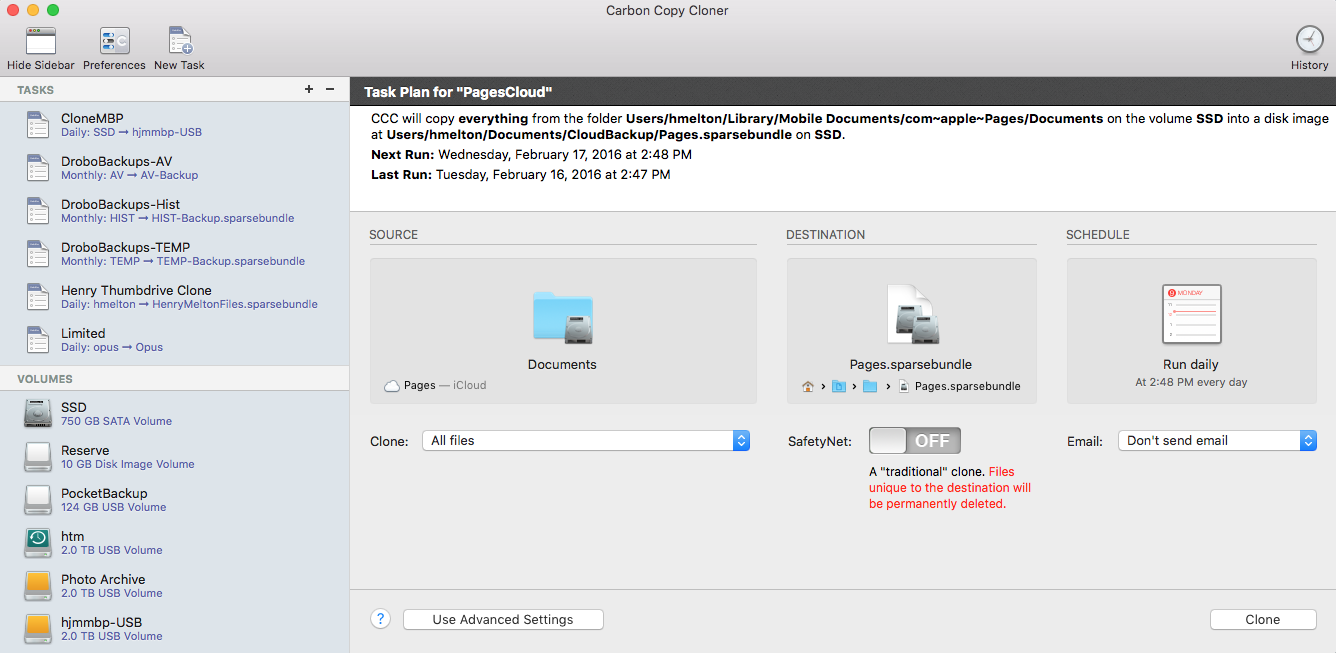Open the Preferences toolbar icon

click(114, 41)
